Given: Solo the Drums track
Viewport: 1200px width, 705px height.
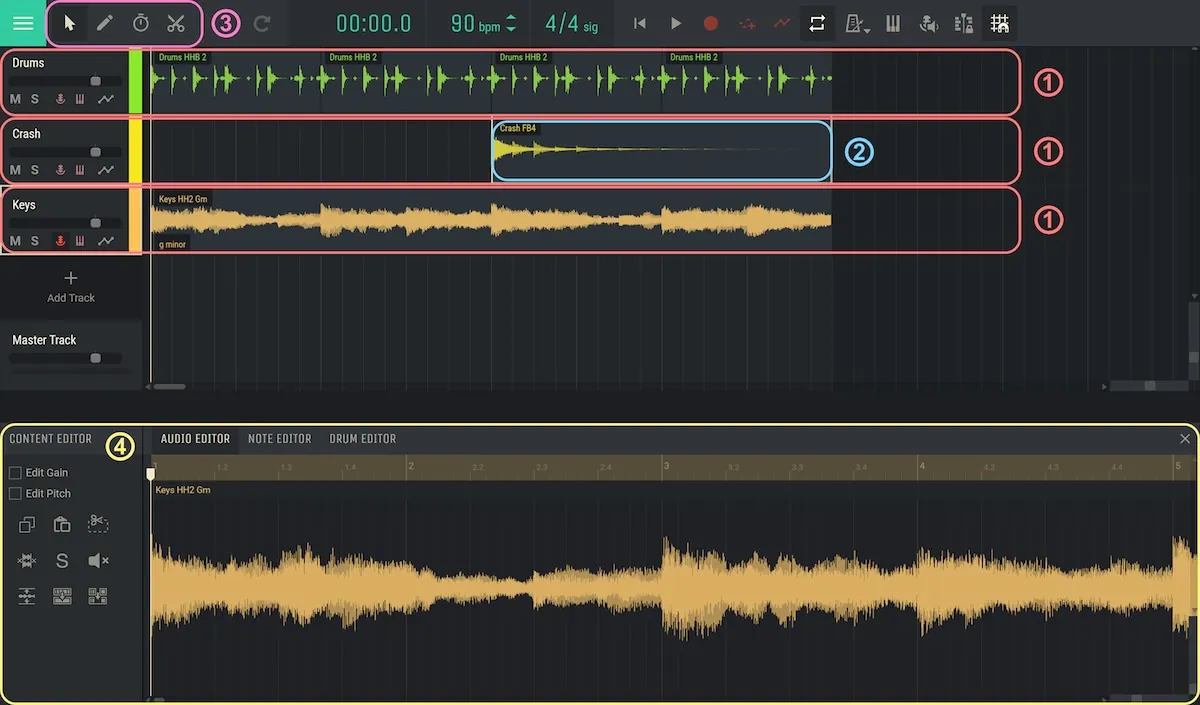Looking at the screenshot, I should coord(35,99).
